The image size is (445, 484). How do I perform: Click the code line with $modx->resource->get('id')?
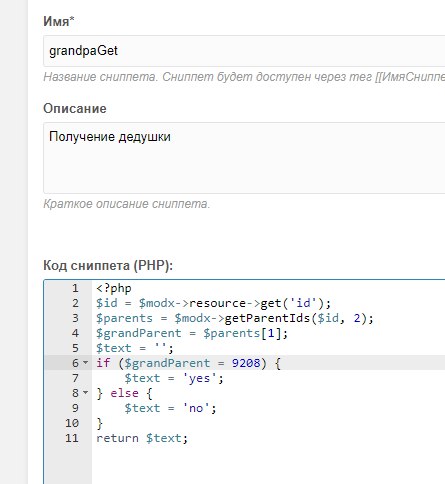point(213,303)
